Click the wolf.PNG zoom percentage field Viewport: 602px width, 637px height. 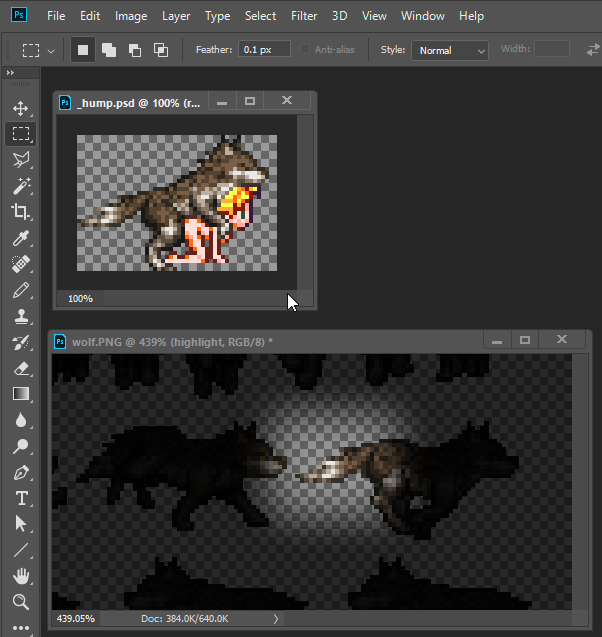point(75,619)
